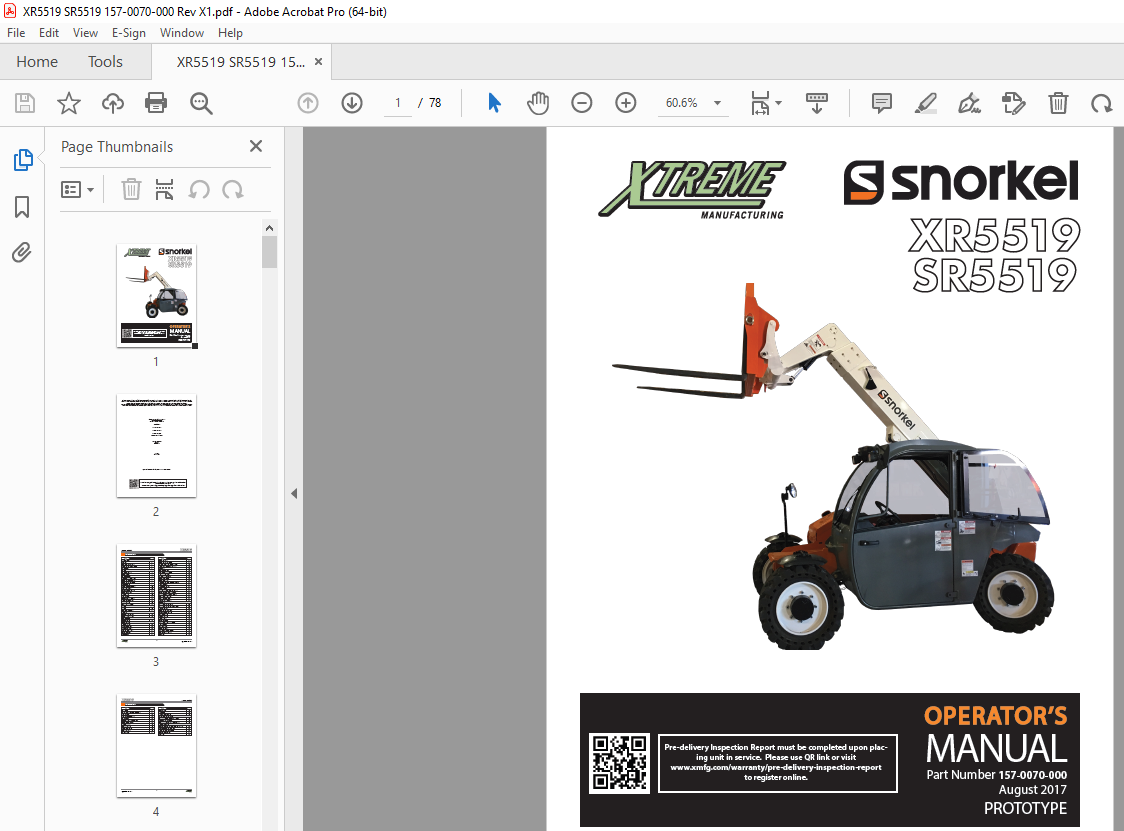Open the find text magnifier tool
The width and height of the screenshot is (1124, 831).
pyautogui.click(x=201, y=103)
